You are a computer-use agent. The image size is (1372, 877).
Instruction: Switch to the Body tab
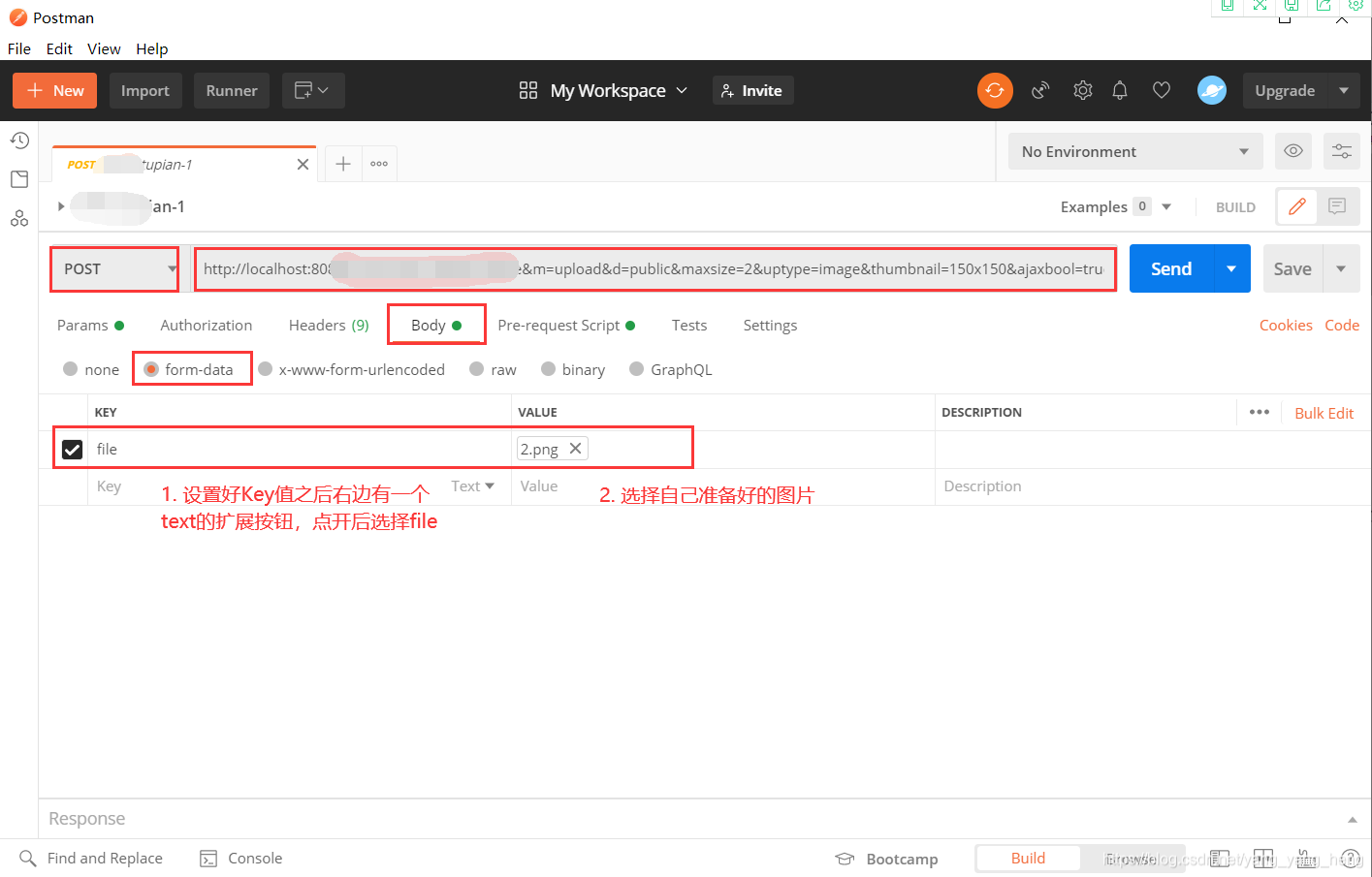(x=436, y=326)
